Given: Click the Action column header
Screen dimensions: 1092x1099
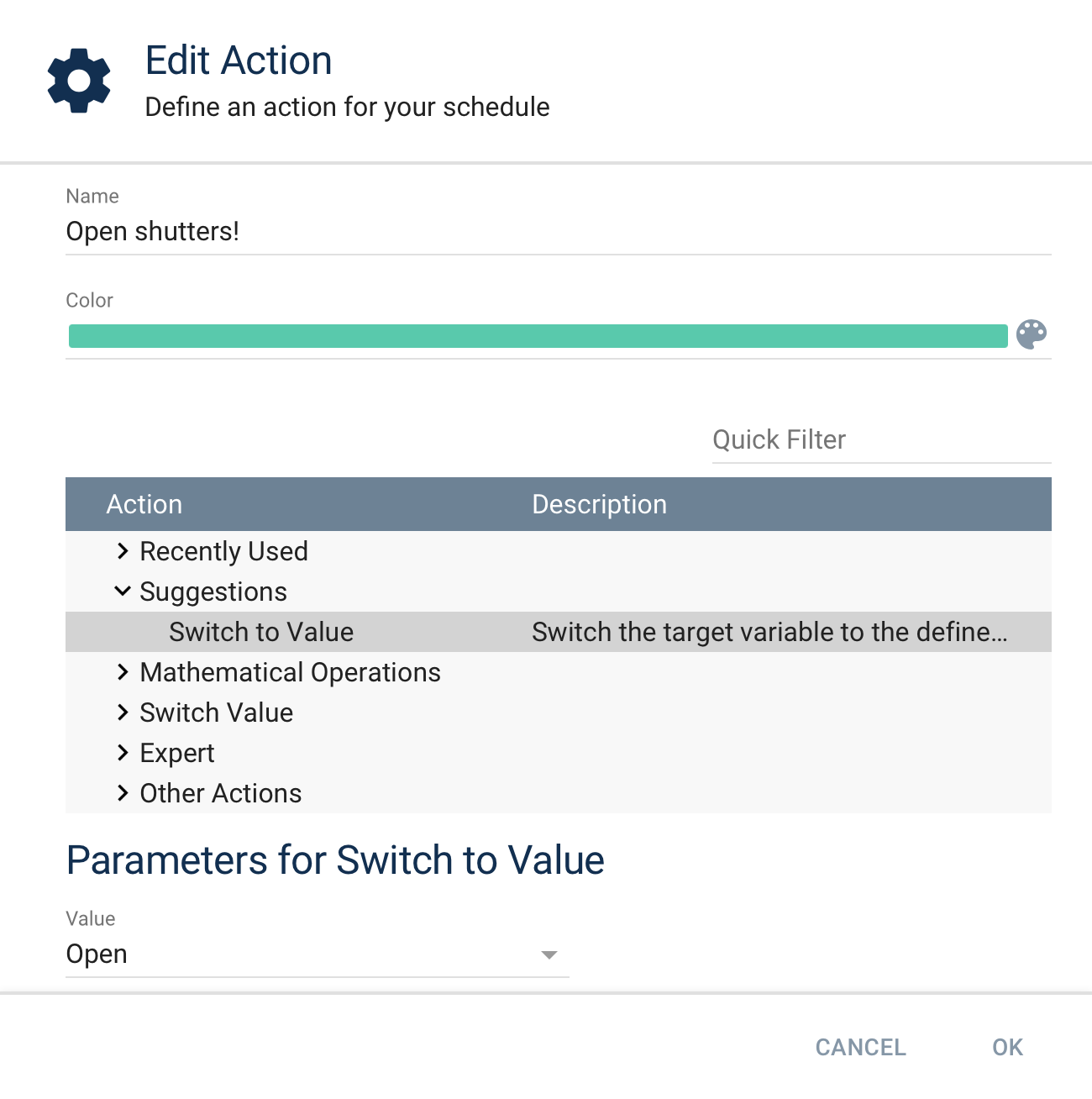Looking at the screenshot, I should point(144,504).
